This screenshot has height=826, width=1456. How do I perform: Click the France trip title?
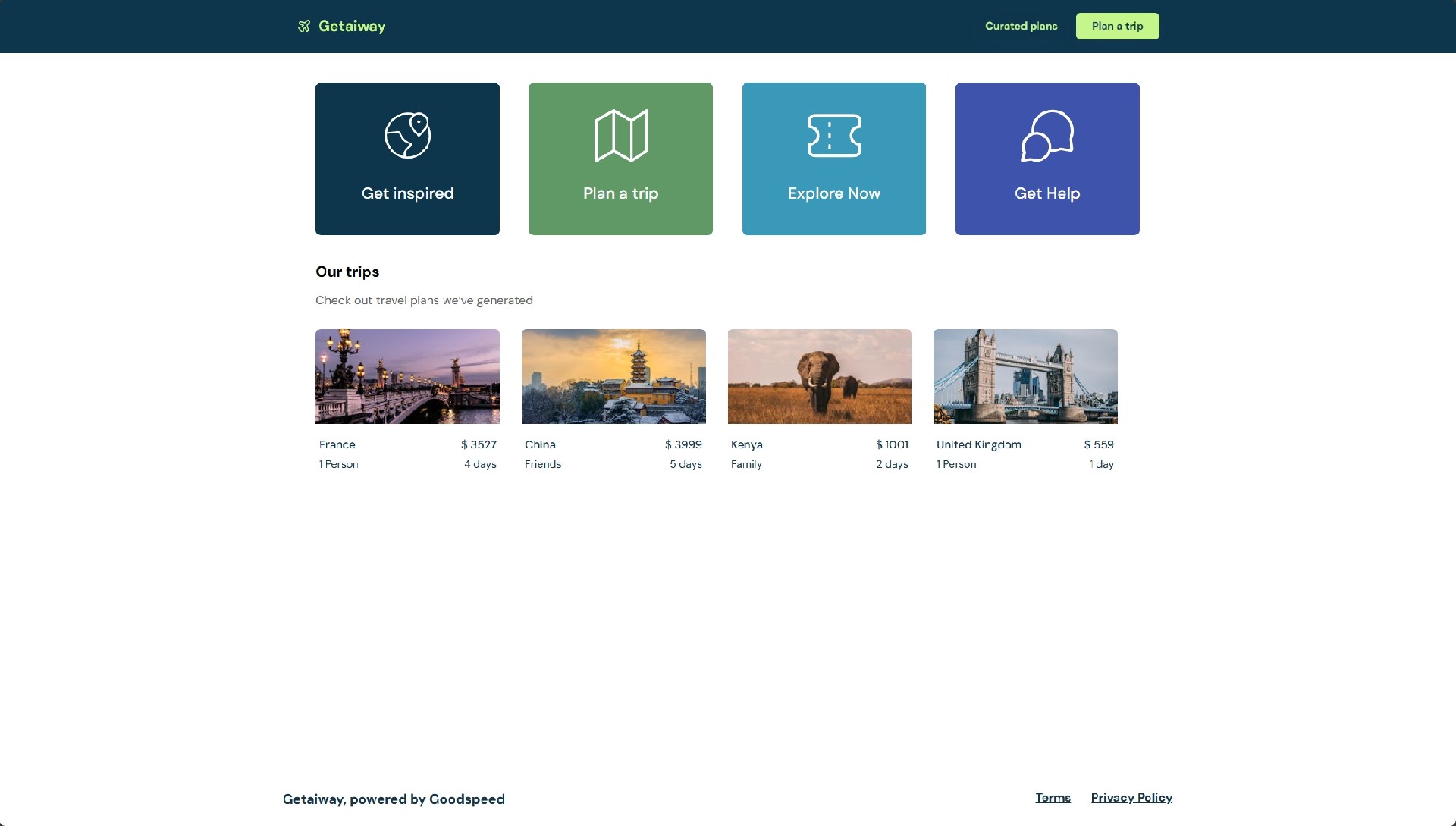pyautogui.click(x=337, y=444)
